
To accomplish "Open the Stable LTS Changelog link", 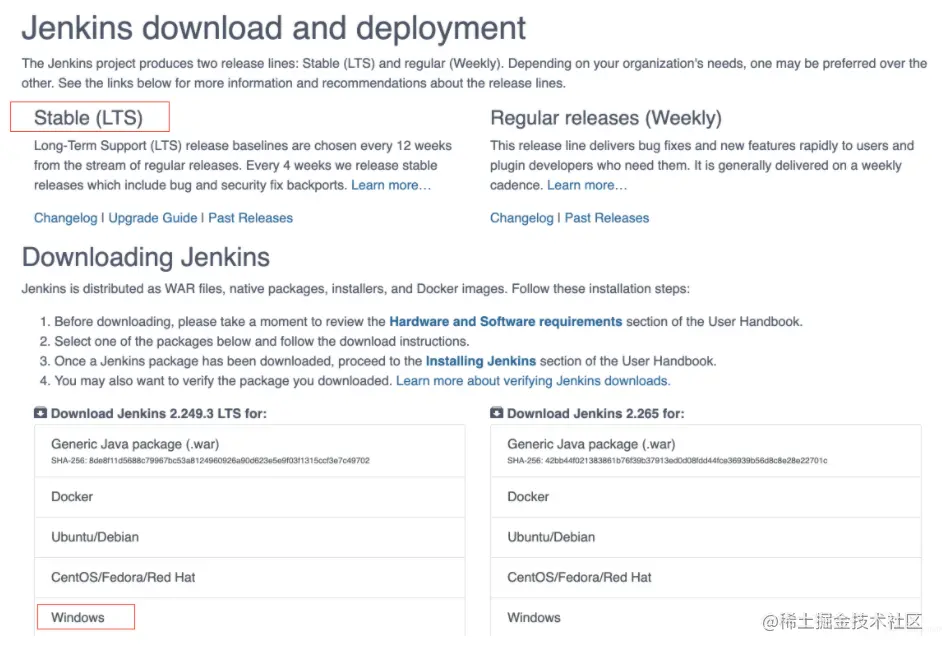I will tap(65, 218).
